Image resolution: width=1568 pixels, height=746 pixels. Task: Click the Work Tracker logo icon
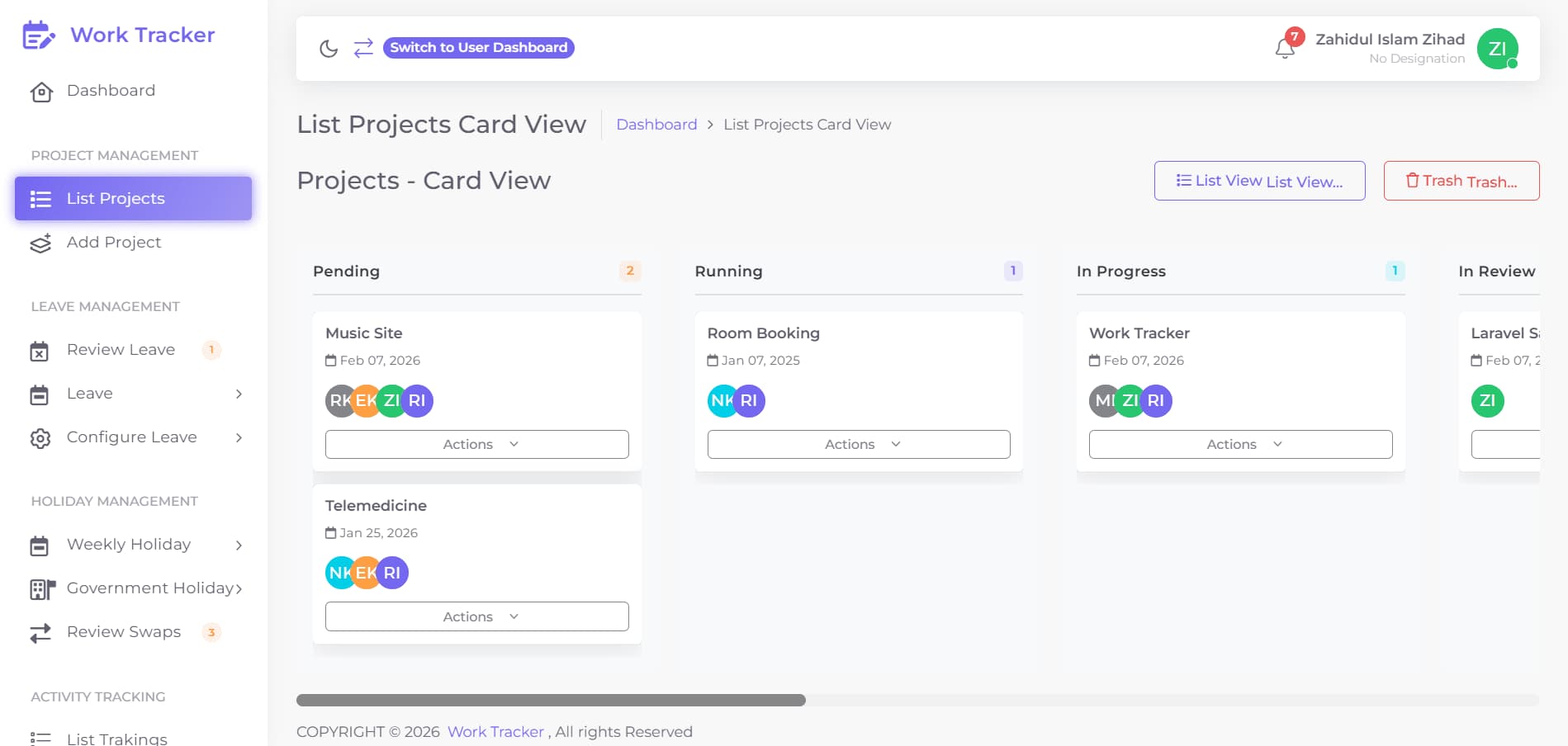pos(39,35)
